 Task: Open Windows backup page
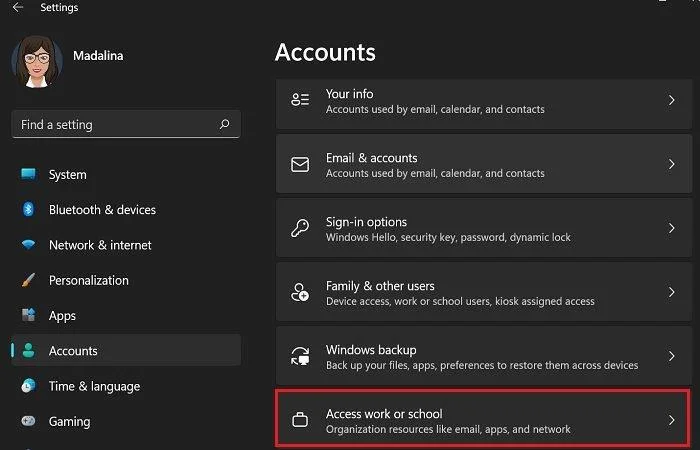[x=484, y=355]
